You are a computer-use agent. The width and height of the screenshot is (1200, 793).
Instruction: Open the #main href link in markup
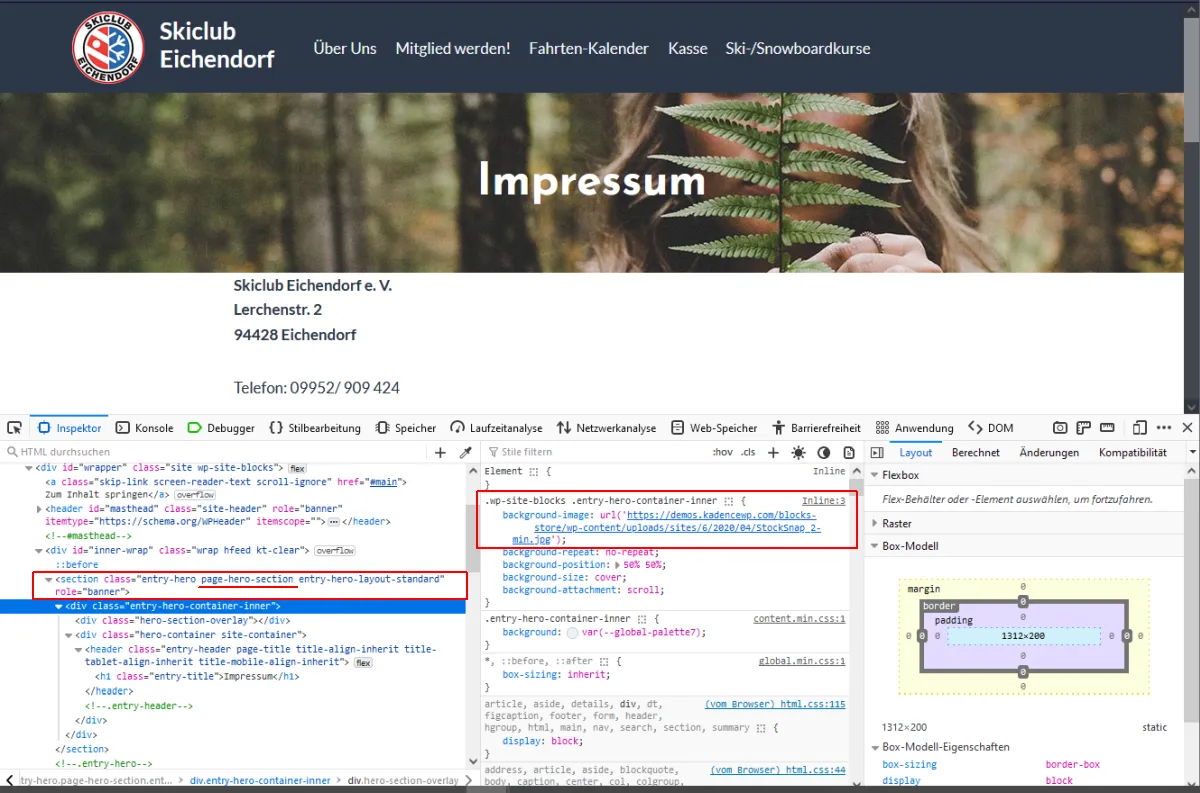click(384, 482)
